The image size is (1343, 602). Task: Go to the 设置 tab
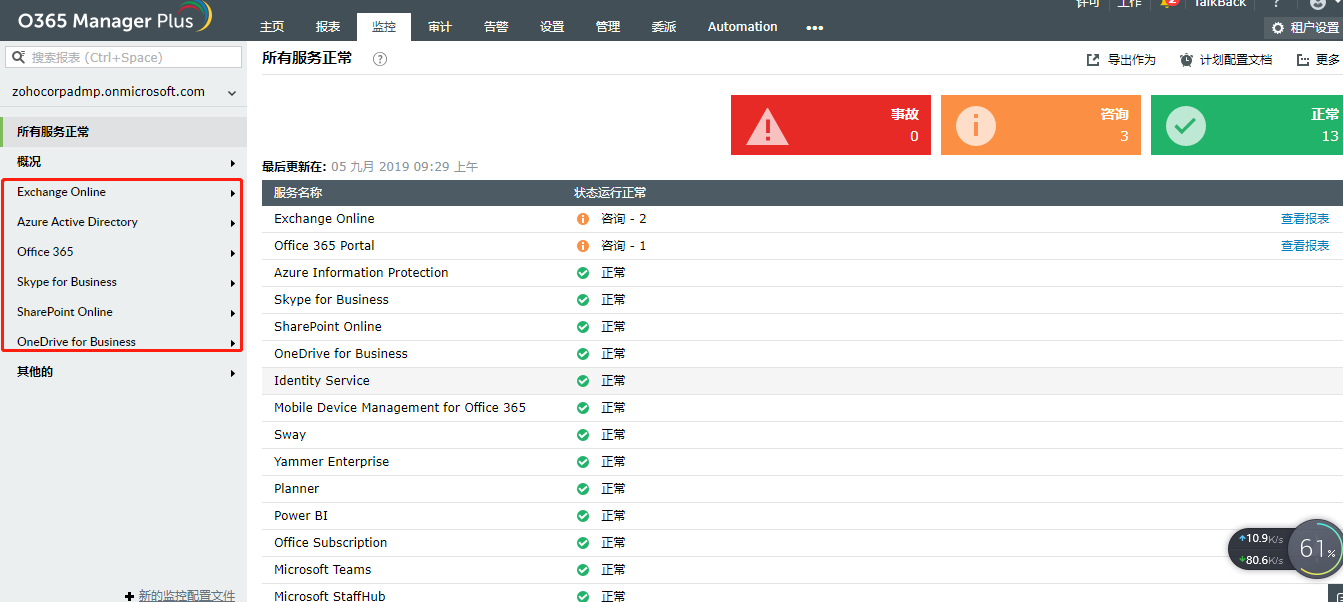(552, 27)
